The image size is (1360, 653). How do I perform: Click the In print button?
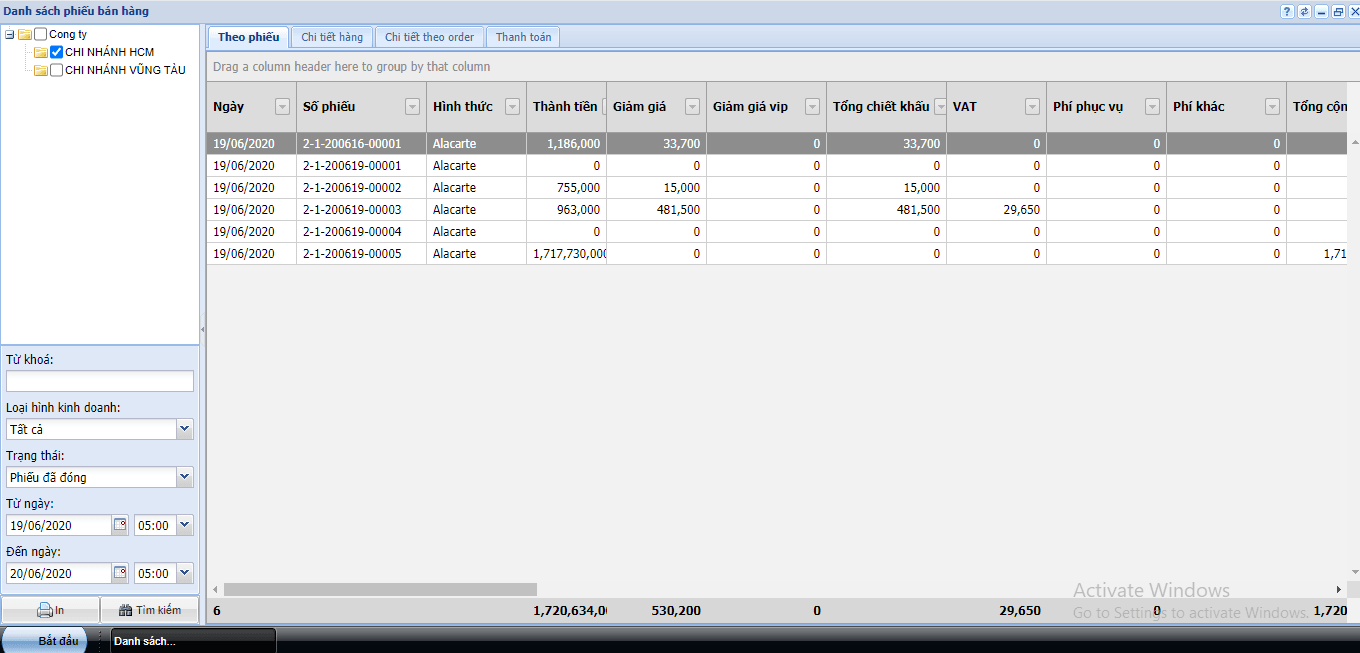50,610
